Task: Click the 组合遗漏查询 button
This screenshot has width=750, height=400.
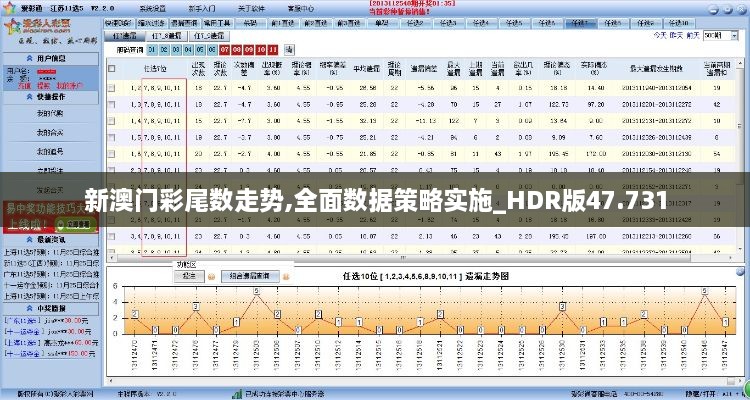Action: (250, 276)
